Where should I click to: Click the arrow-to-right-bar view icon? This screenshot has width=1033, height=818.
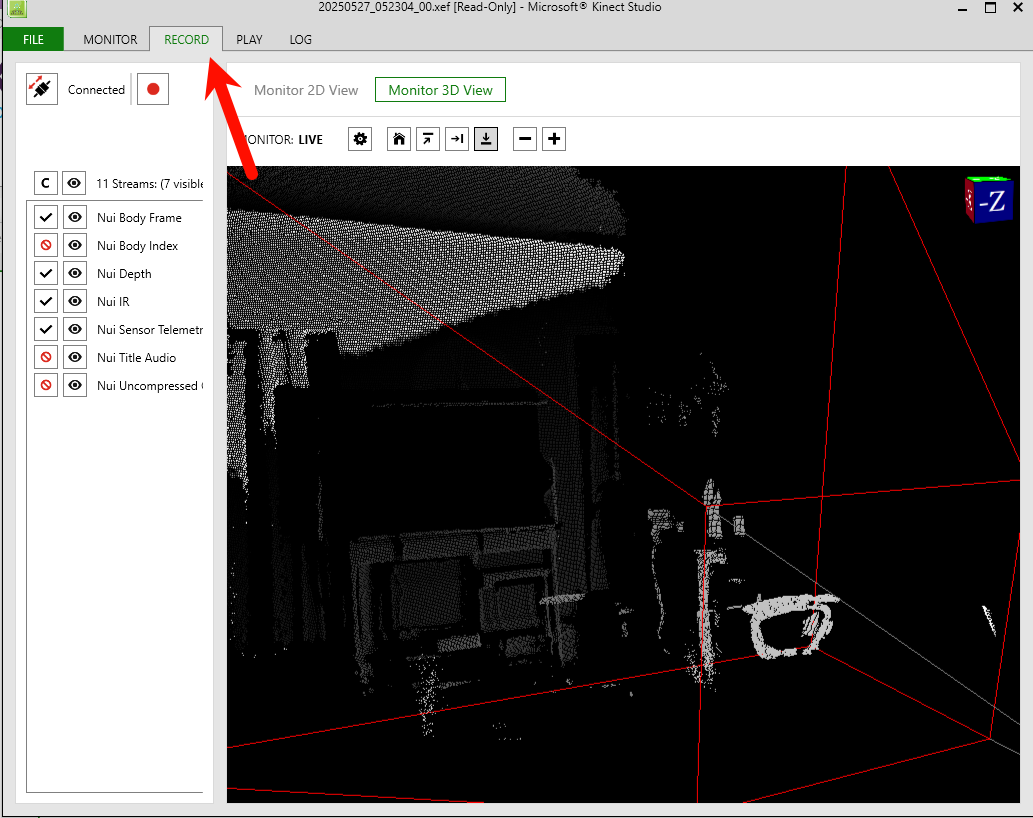click(x=457, y=139)
